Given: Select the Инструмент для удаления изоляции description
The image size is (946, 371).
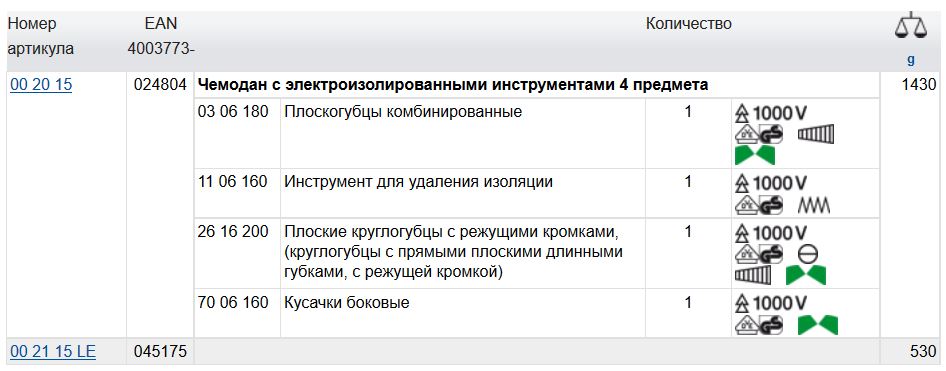Looking at the screenshot, I should click(418, 182).
